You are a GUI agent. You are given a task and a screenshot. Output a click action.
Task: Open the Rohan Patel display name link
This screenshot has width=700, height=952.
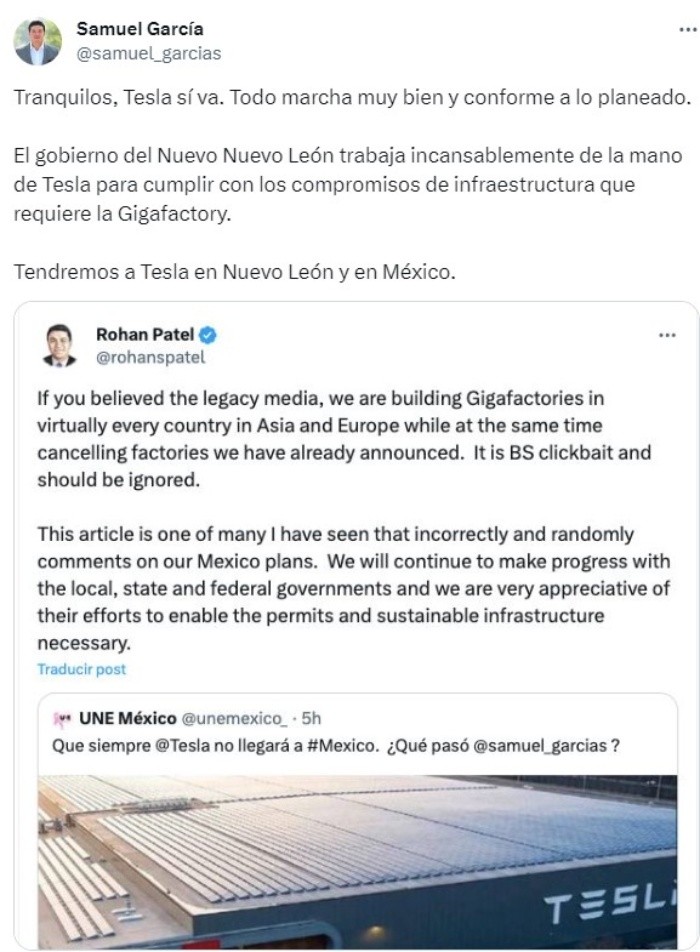[x=145, y=335]
